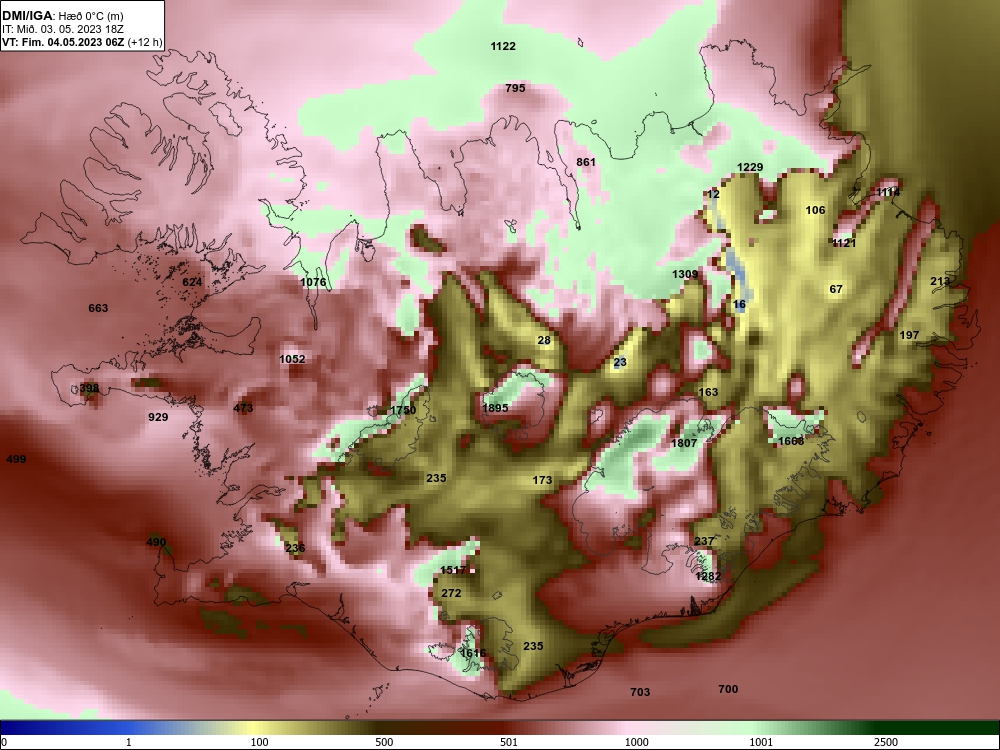
Task: Click the map value 236
Action: [295, 548]
